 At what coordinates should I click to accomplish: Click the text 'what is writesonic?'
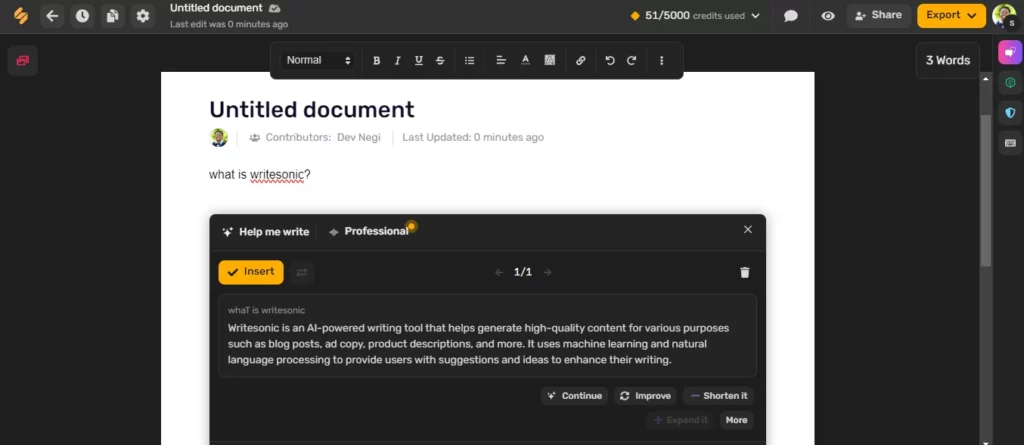[x=259, y=175]
